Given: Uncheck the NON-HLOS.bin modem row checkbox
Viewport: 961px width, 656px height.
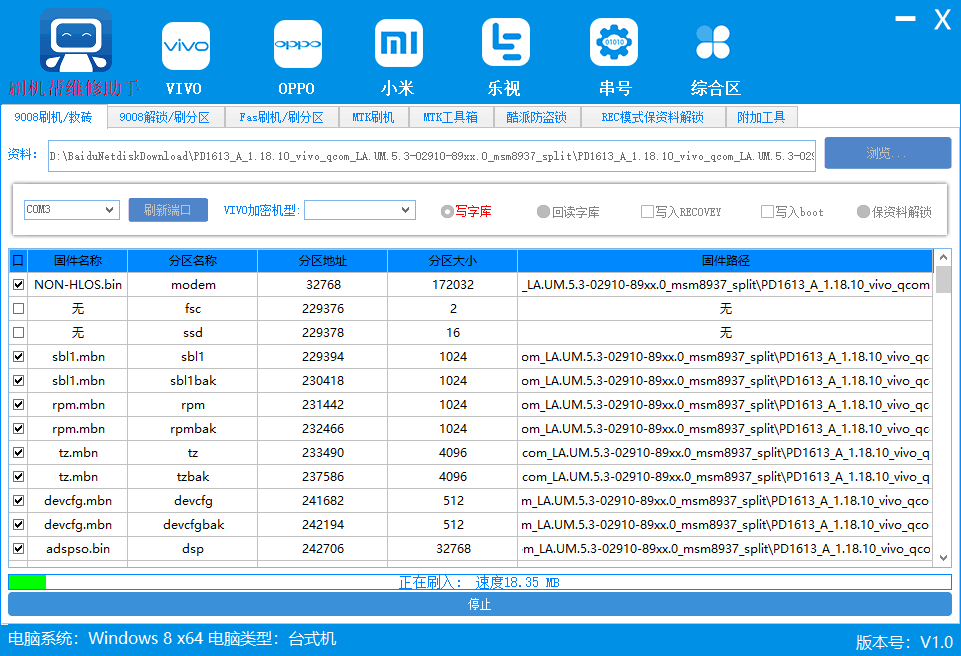Looking at the screenshot, I should click(18, 284).
